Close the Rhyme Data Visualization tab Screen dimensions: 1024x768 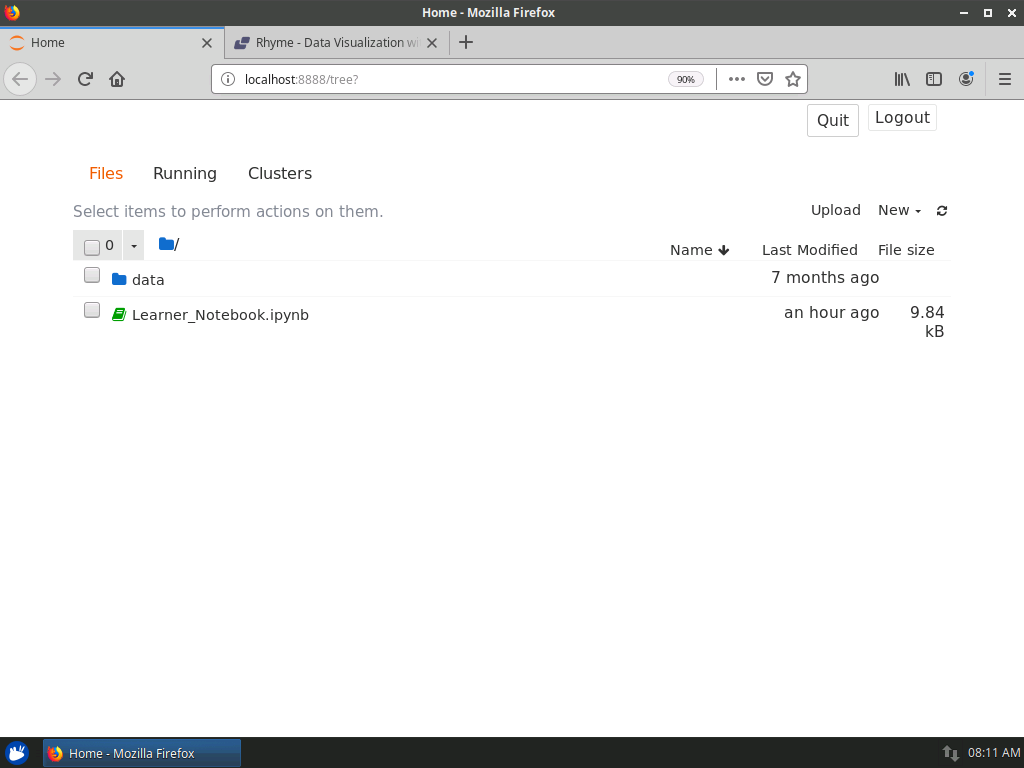point(432,43)
